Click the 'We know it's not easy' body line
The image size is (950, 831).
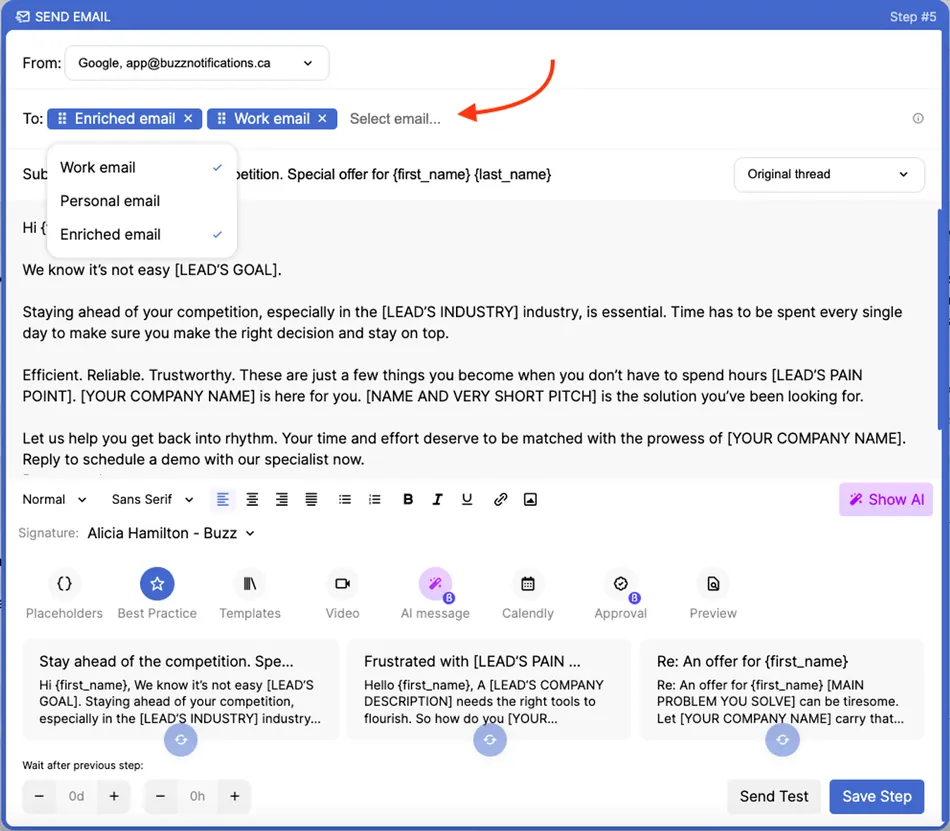click(152, 270)
